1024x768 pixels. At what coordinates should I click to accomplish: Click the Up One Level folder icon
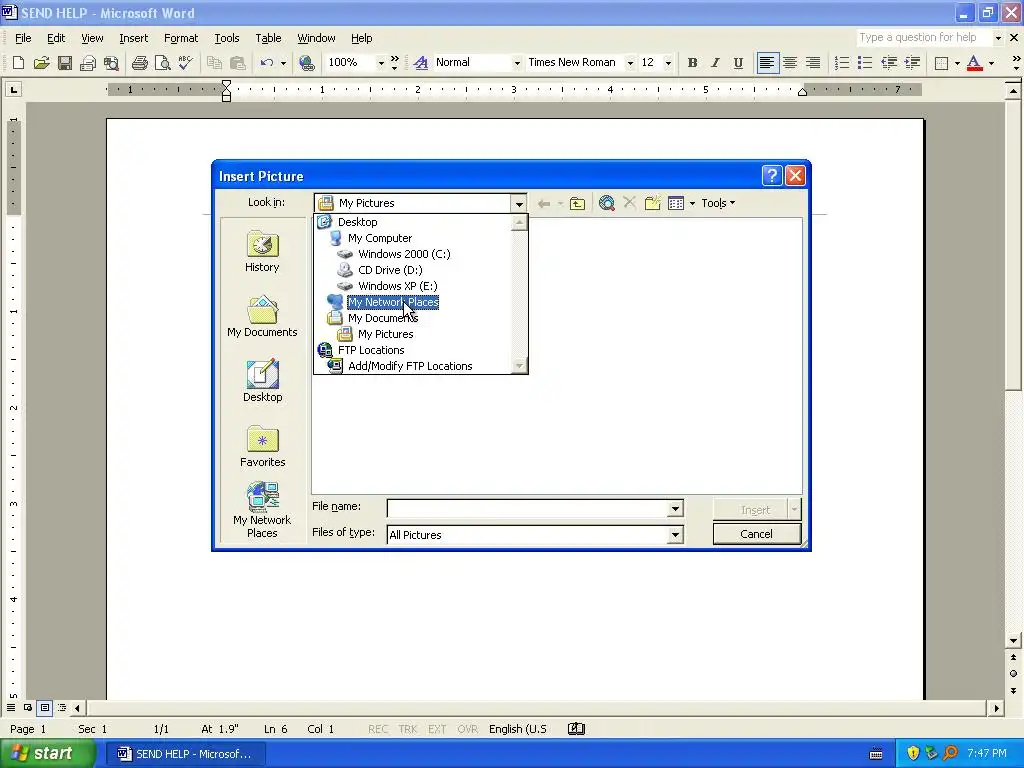pyautogui.click(x=577, y=203)
